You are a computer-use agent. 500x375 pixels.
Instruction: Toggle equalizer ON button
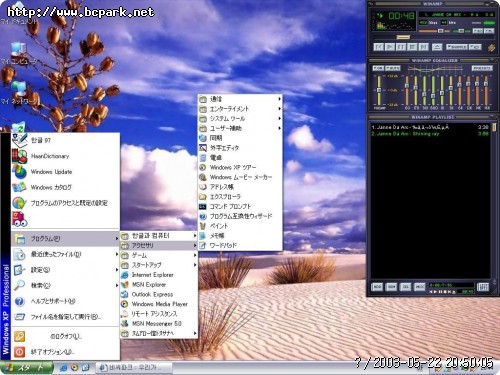[378, 68]
